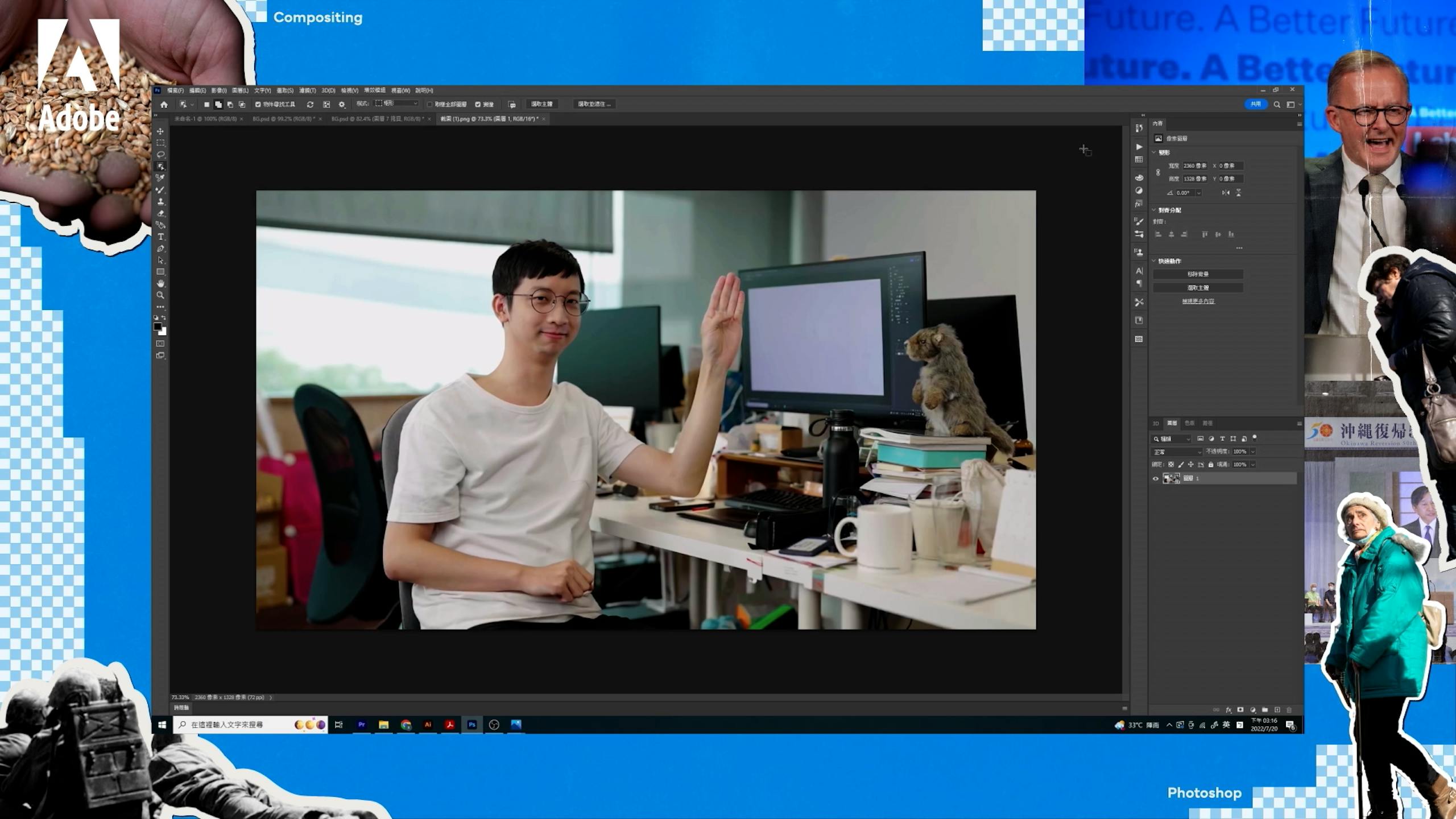Open the Window (W) menu

point(400,90)
